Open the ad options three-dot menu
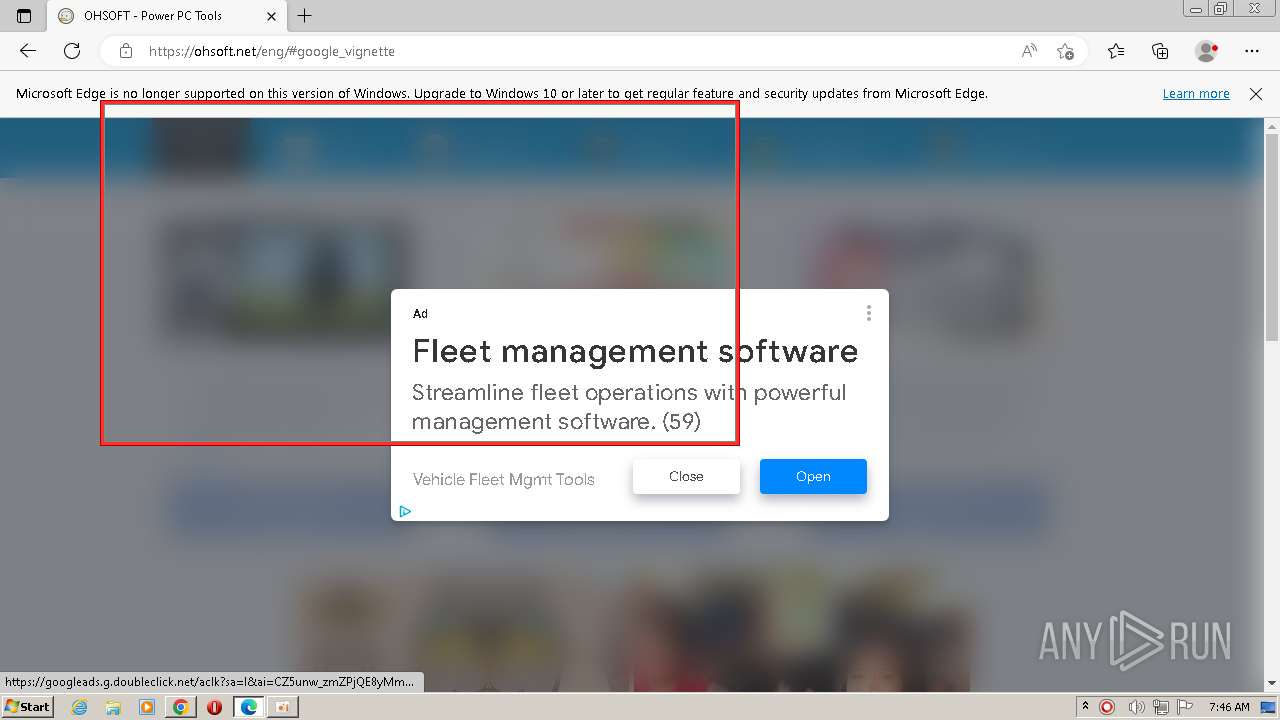Image resolution: width=1280 pixels, height=720 pixels. [x=868, y=313]
